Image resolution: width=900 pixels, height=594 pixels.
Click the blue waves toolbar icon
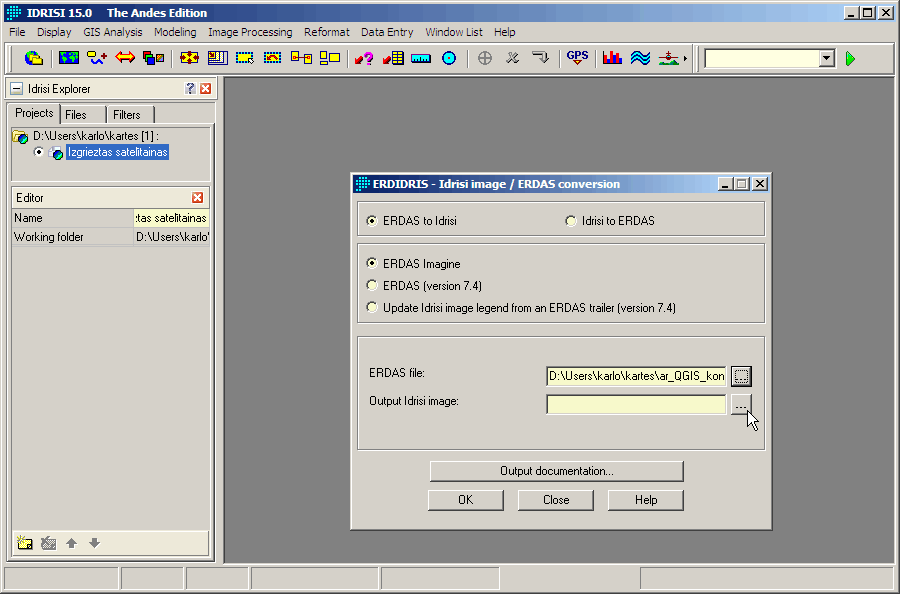(640, 58)
